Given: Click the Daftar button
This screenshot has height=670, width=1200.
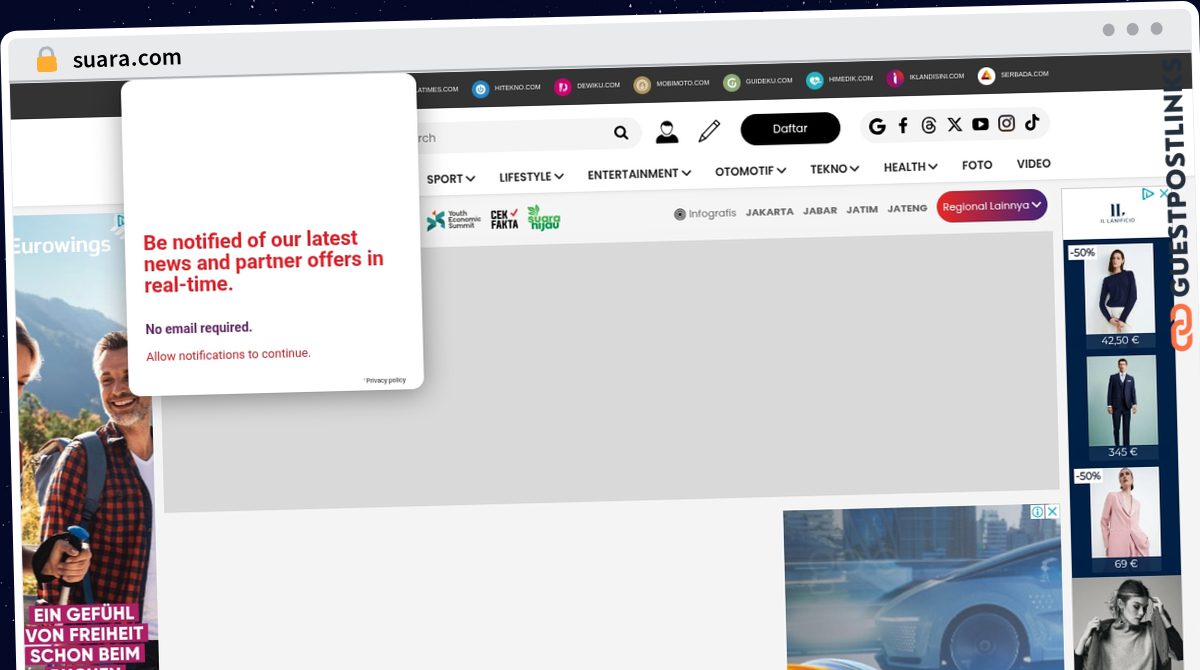Looking at the screenshot, I should coord(790,129).
